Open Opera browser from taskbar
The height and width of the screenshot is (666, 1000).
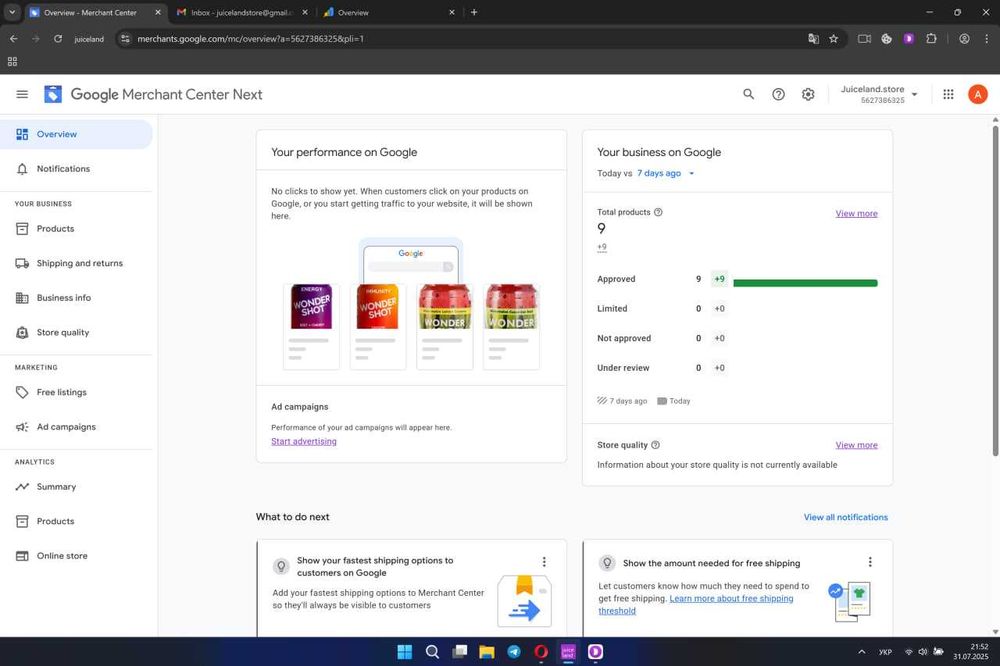tap(541, 652)
